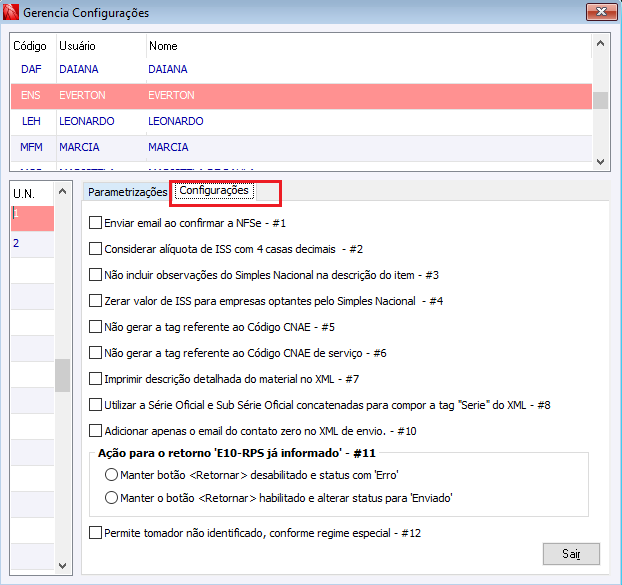Click U.N. list scroll down arrow
The height and width of the screenshot is (585, 622).
(x=63, y=566)
